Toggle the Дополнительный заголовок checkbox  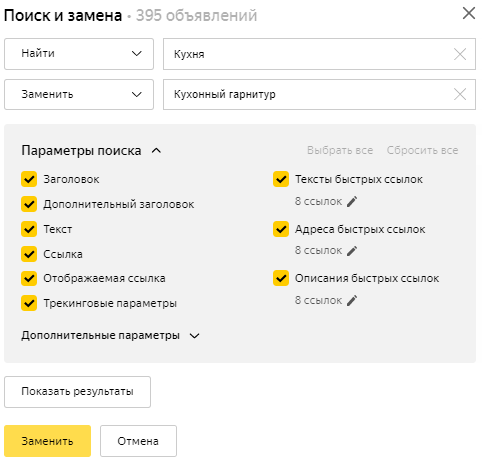coord(29,204)
